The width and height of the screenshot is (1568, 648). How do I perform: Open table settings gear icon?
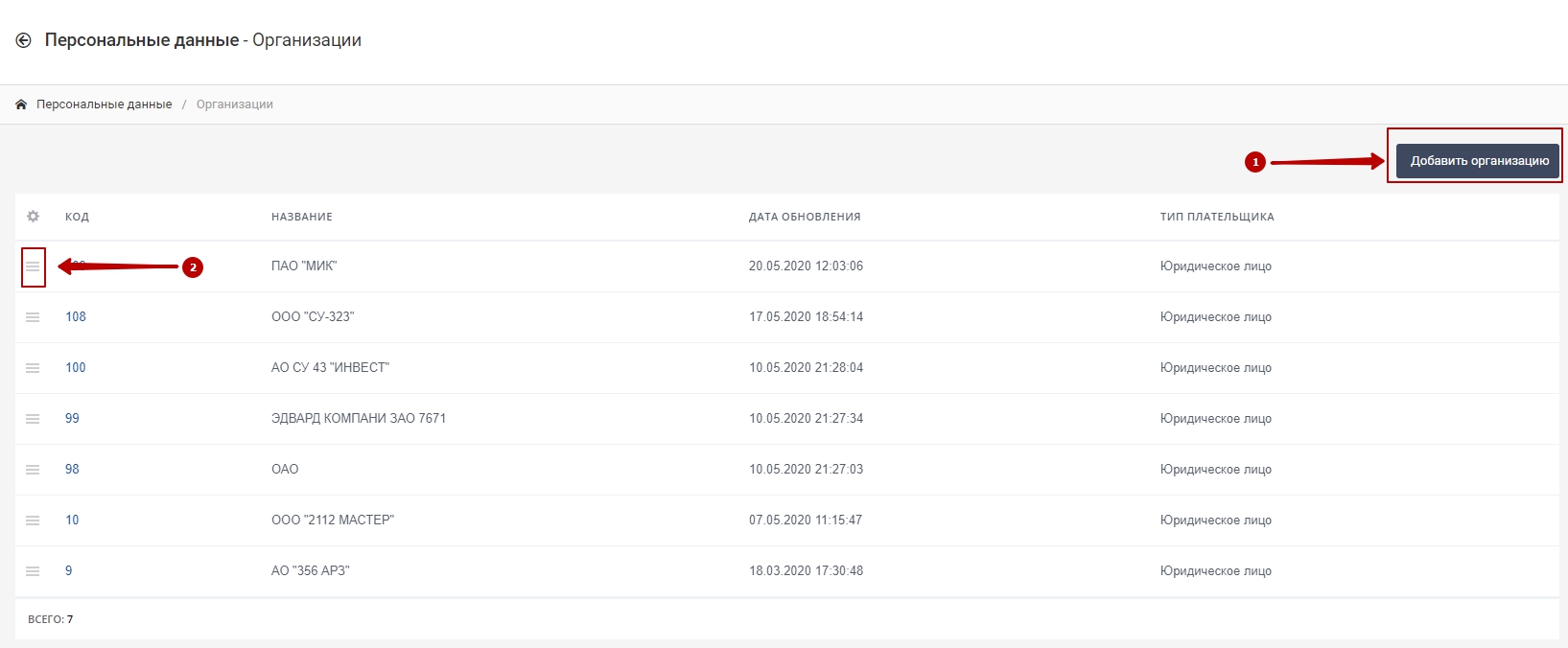(x=33, y=217)
